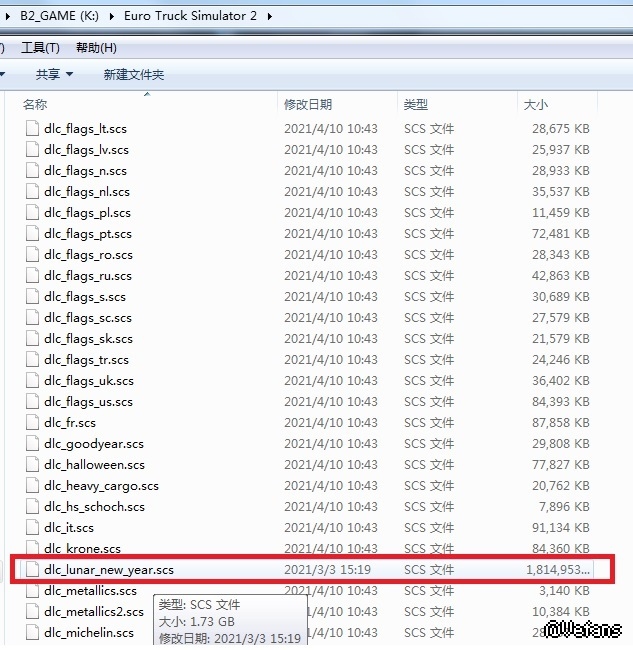Click size 1,814,953... in lunar row
This screenshot has width=633, height=650.
558,570
